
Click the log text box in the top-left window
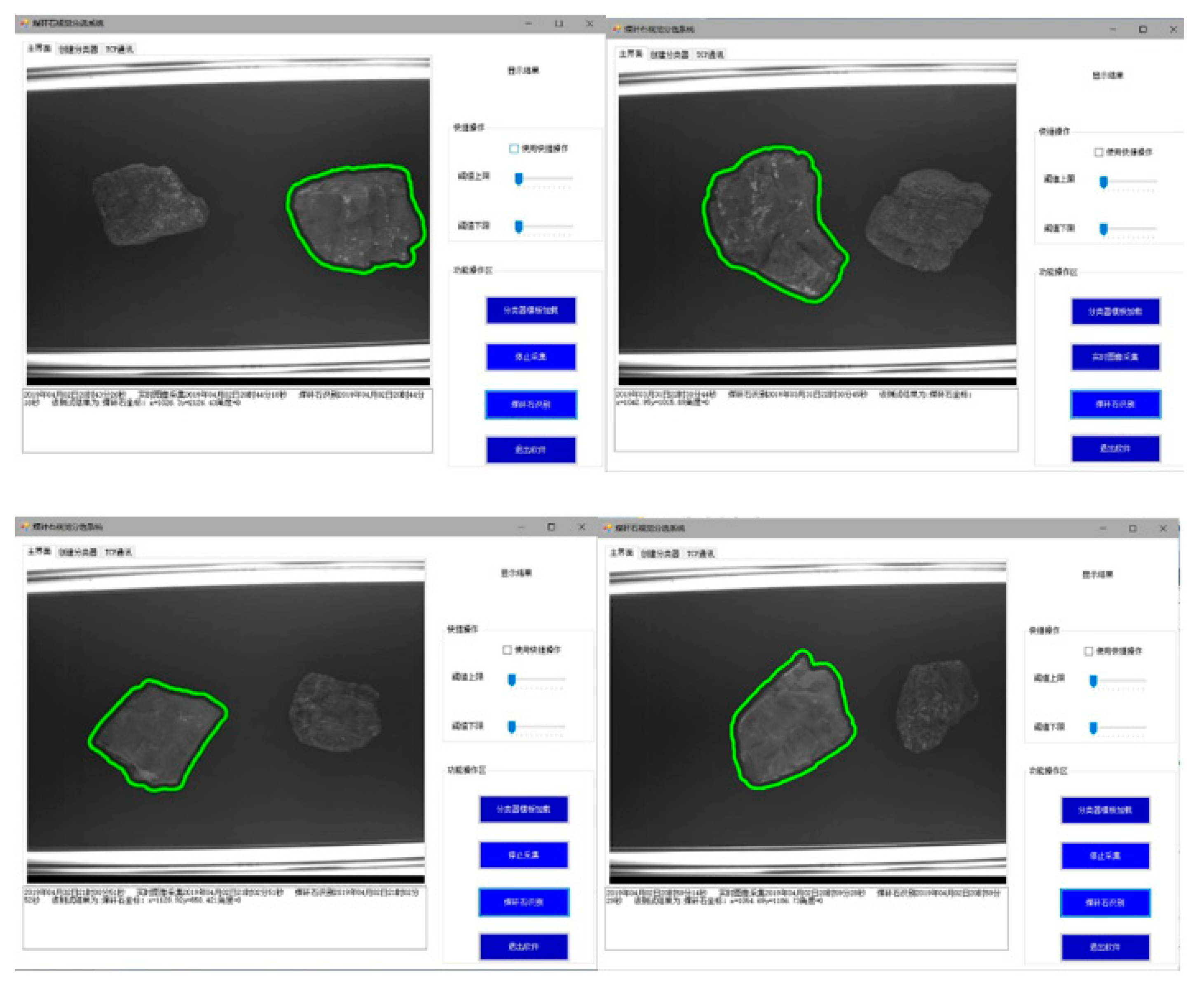[x=227, y=421]
